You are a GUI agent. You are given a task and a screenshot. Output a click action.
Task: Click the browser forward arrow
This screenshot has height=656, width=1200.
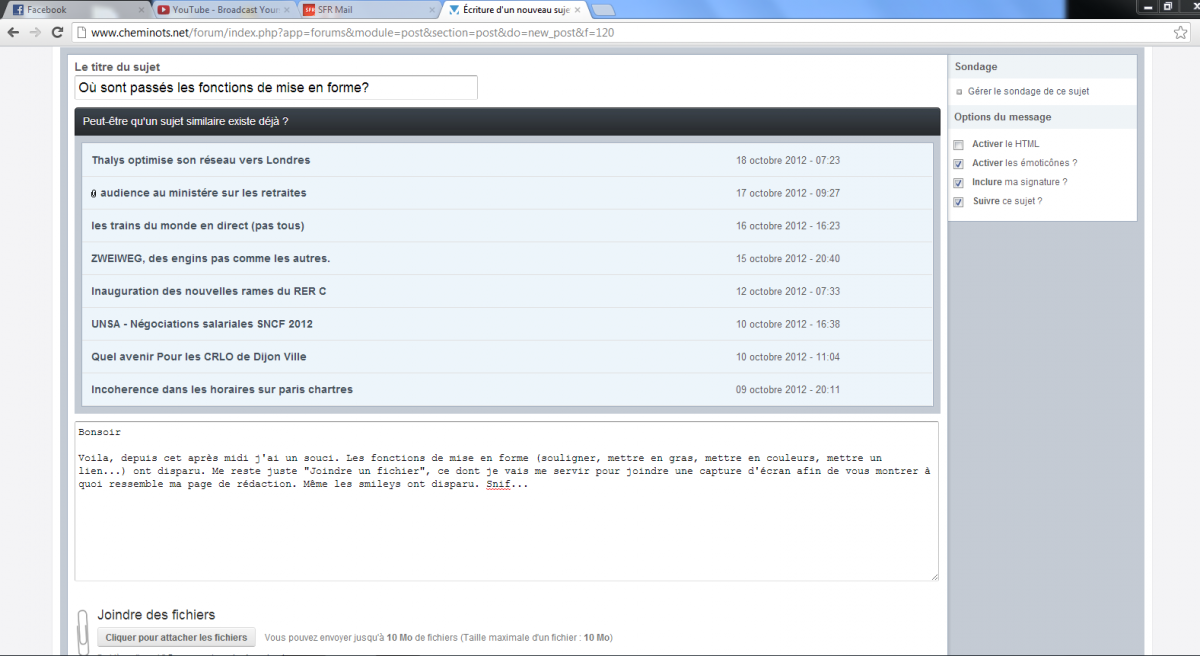click(x=35, y=32)
